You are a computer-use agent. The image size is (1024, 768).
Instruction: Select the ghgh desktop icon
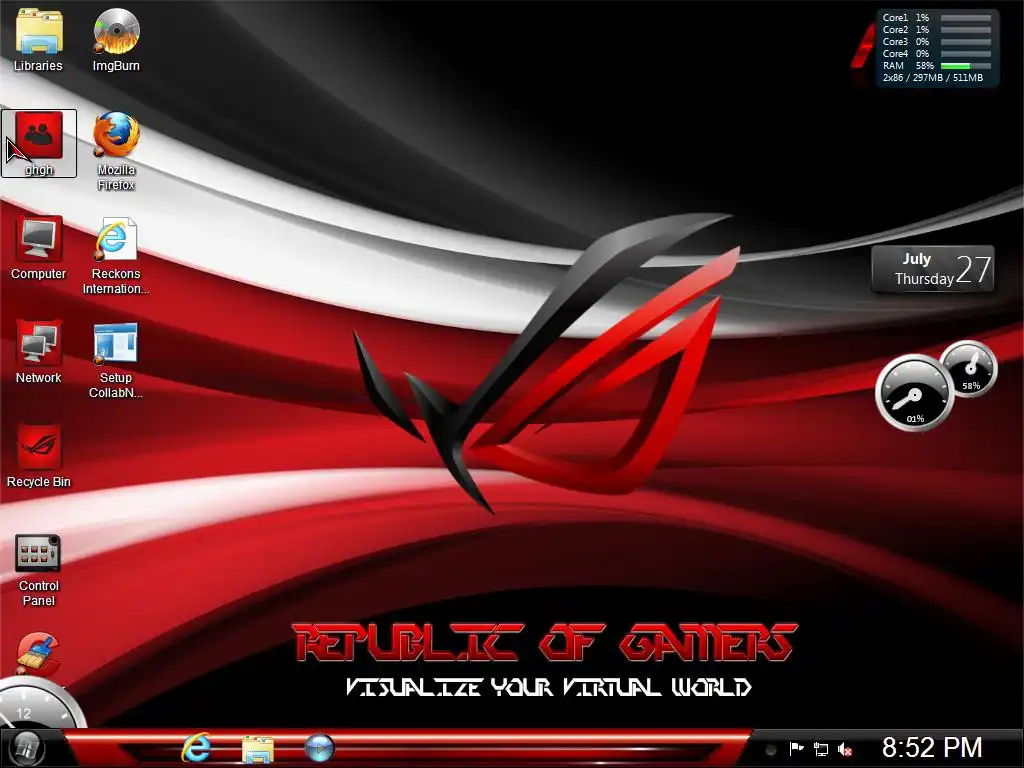point(39,144)
